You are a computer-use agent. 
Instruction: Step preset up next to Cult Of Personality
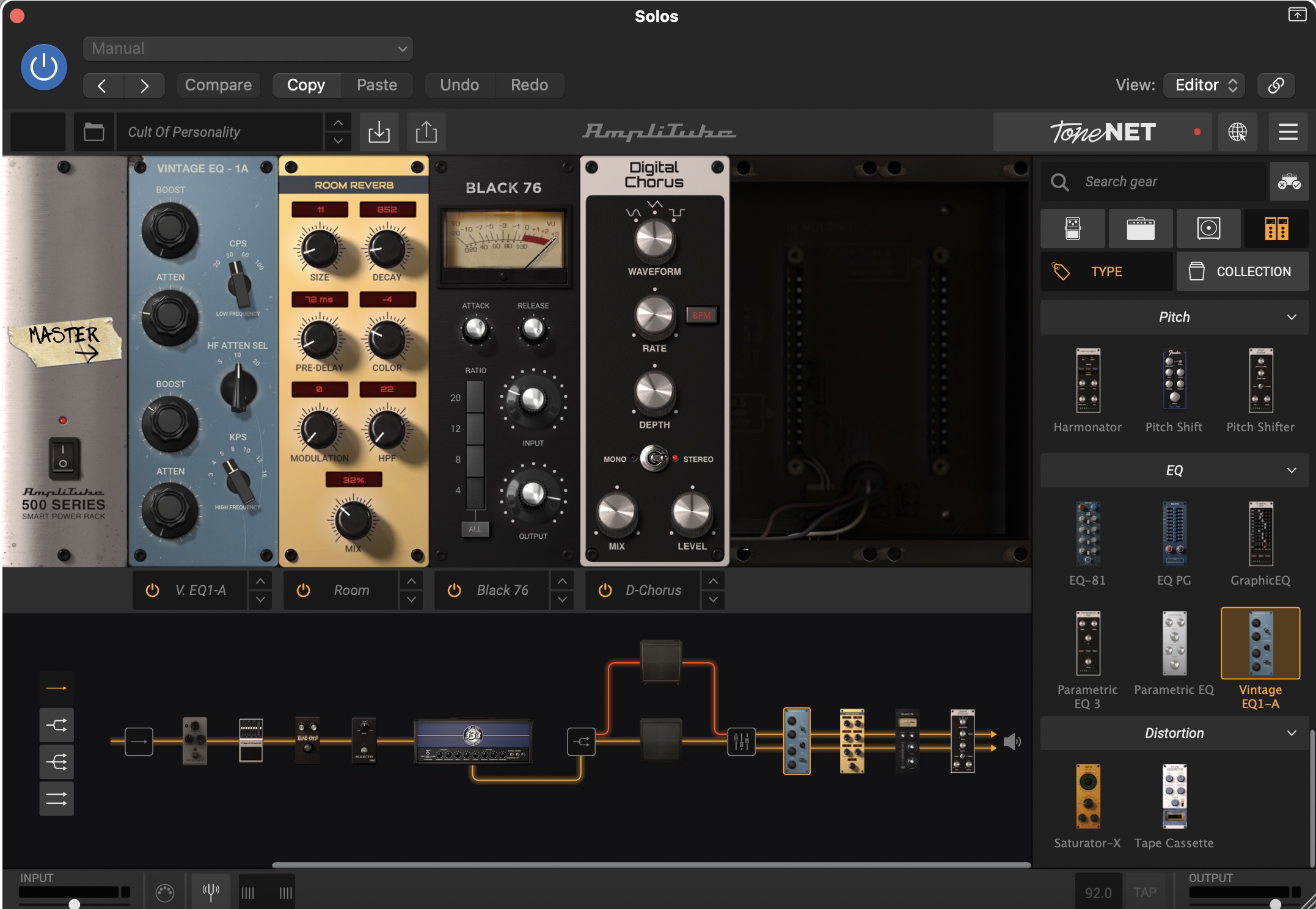338,123
